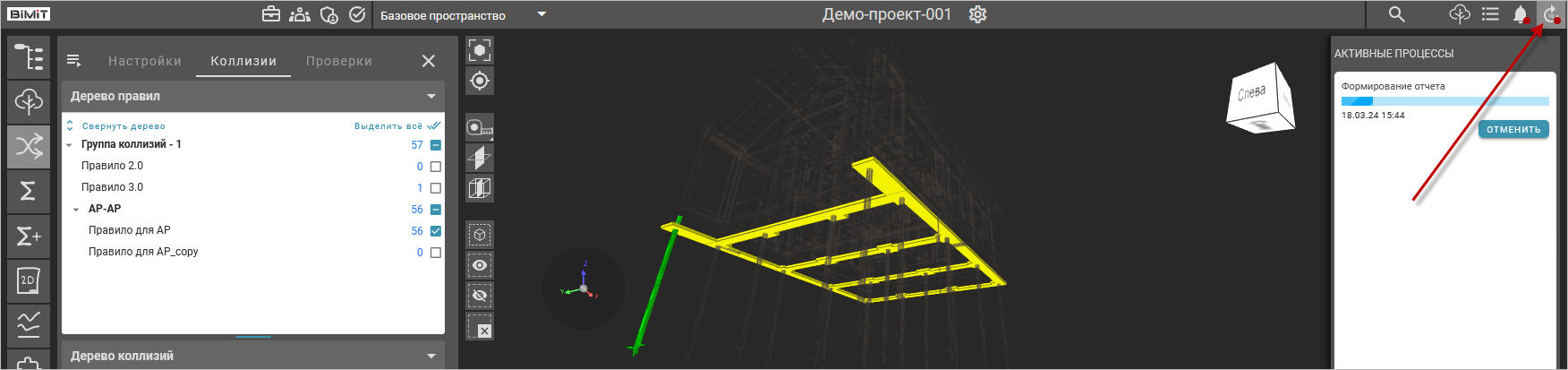Click the Выделить всё link

tap(388, 126)
